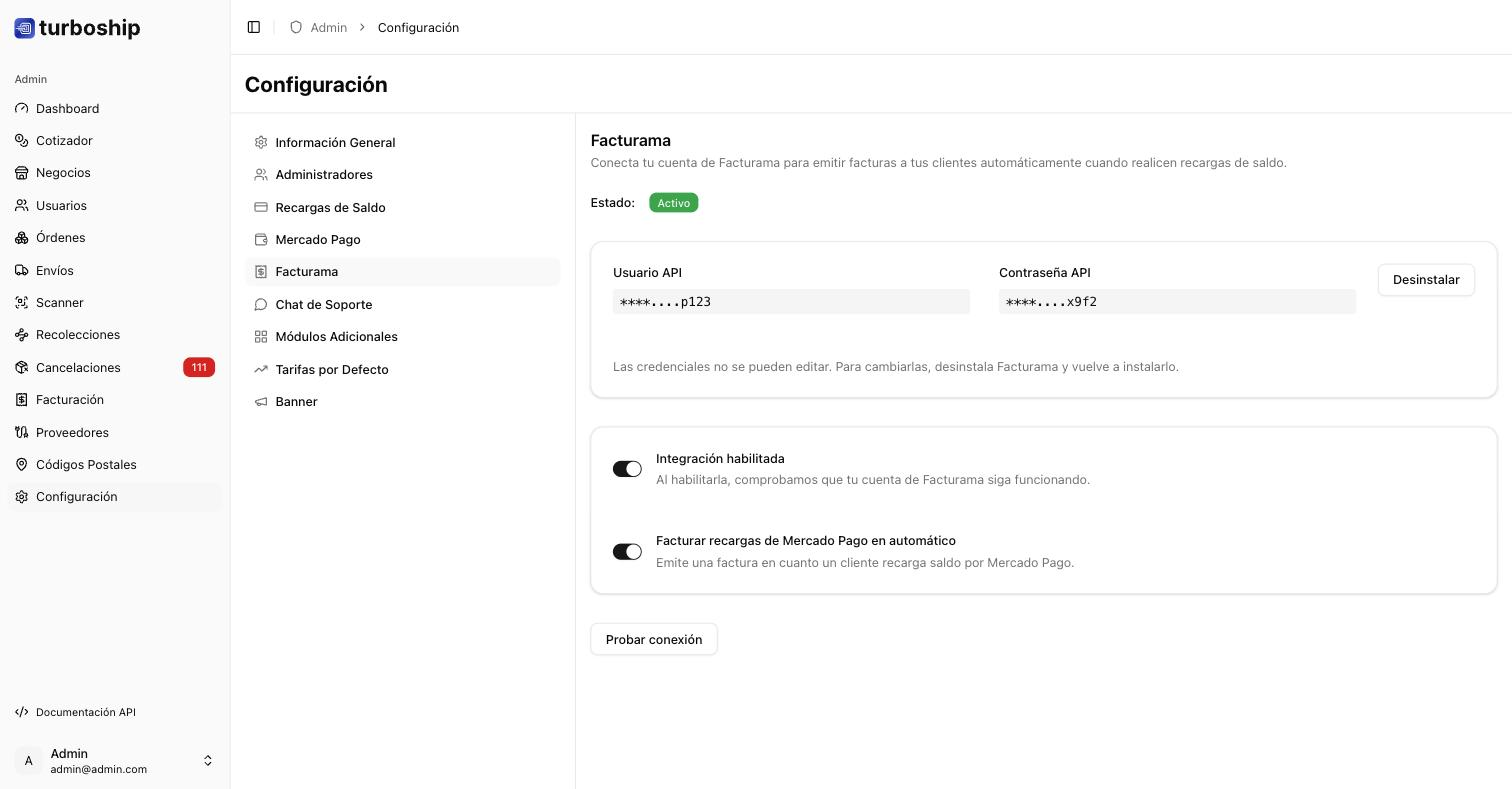The width and height of the screenshot is (1512, 789).
Task: Click the Mercado Pago wallet icon
Action: click(261, 240)
